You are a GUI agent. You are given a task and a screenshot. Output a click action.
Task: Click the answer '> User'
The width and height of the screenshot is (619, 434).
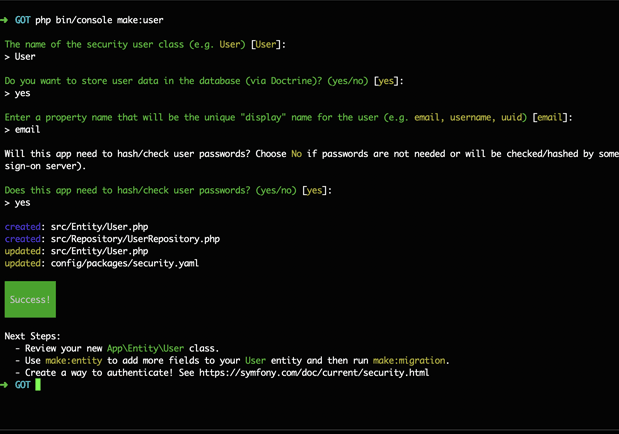point(20,56)
